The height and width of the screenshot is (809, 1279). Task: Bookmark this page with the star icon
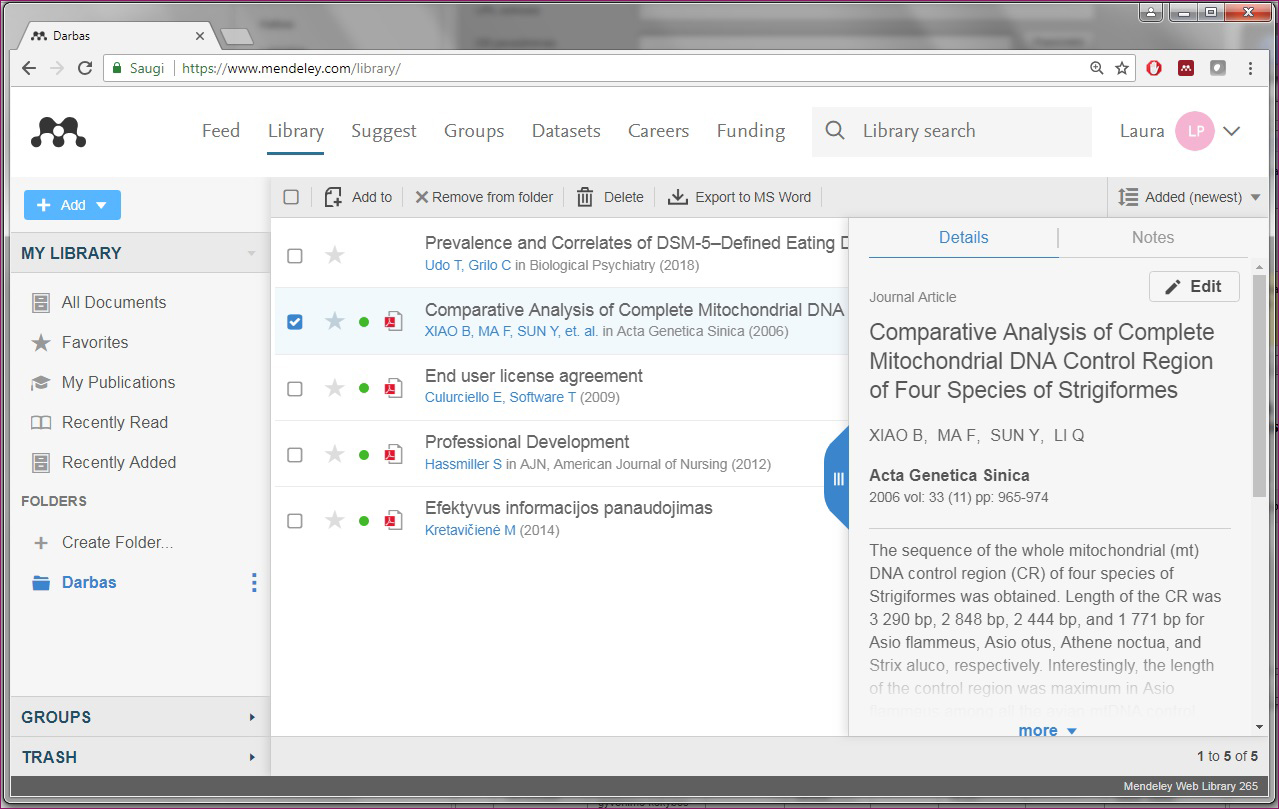(x=1122, y=68)
